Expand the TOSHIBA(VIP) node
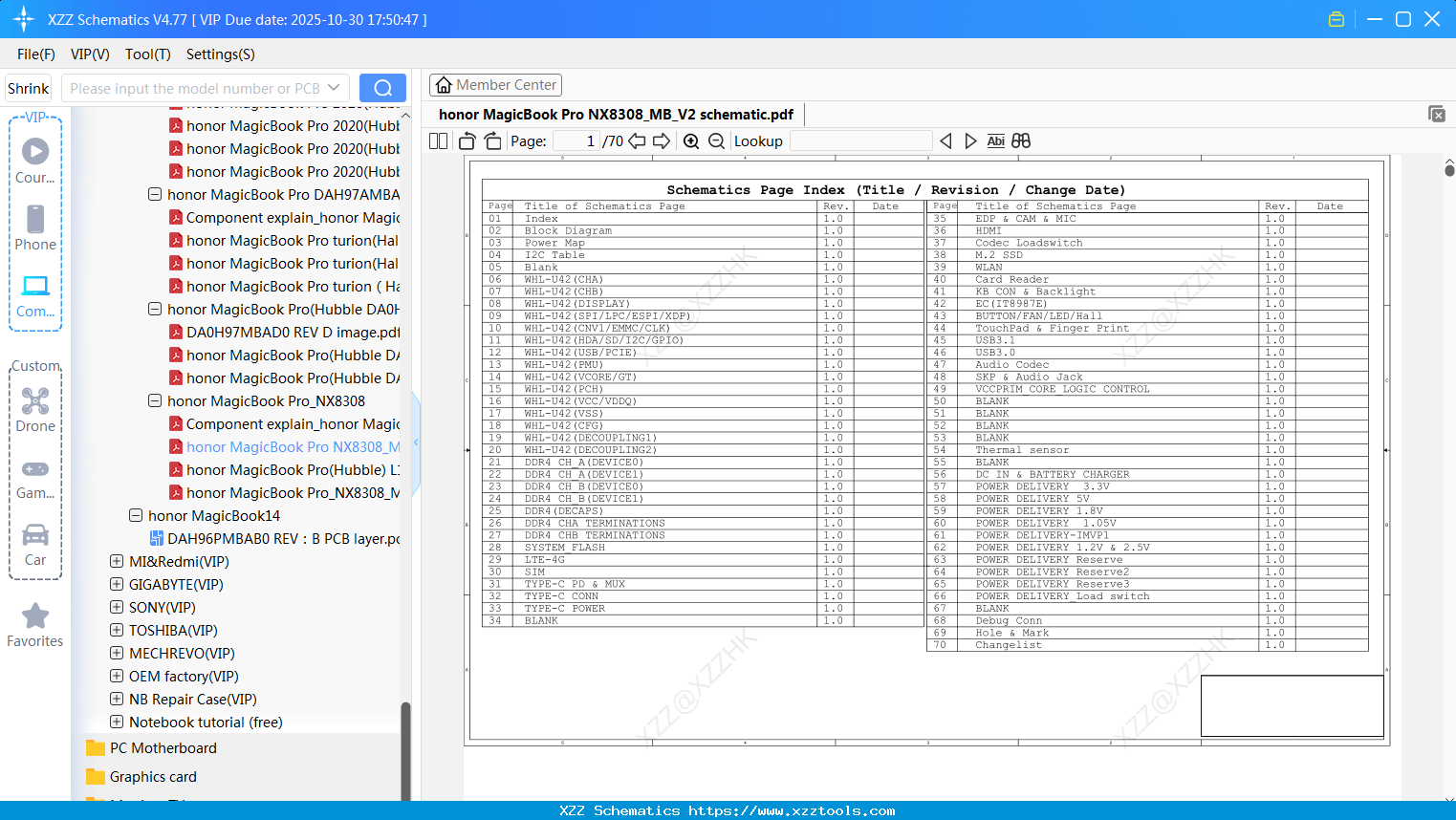The image size is (1456, 820). point(117,630)
